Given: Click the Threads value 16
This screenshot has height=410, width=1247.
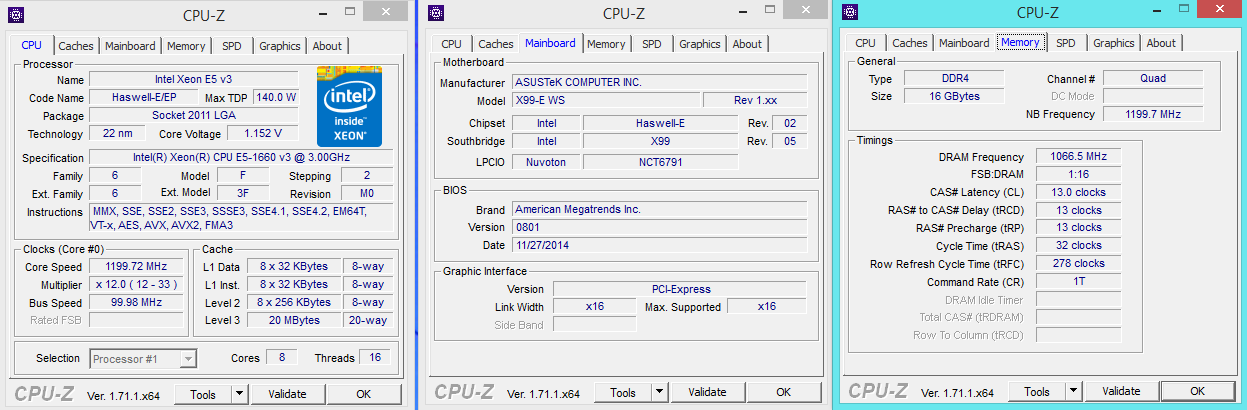Looking at the screenshot, I should coord(375,358).
